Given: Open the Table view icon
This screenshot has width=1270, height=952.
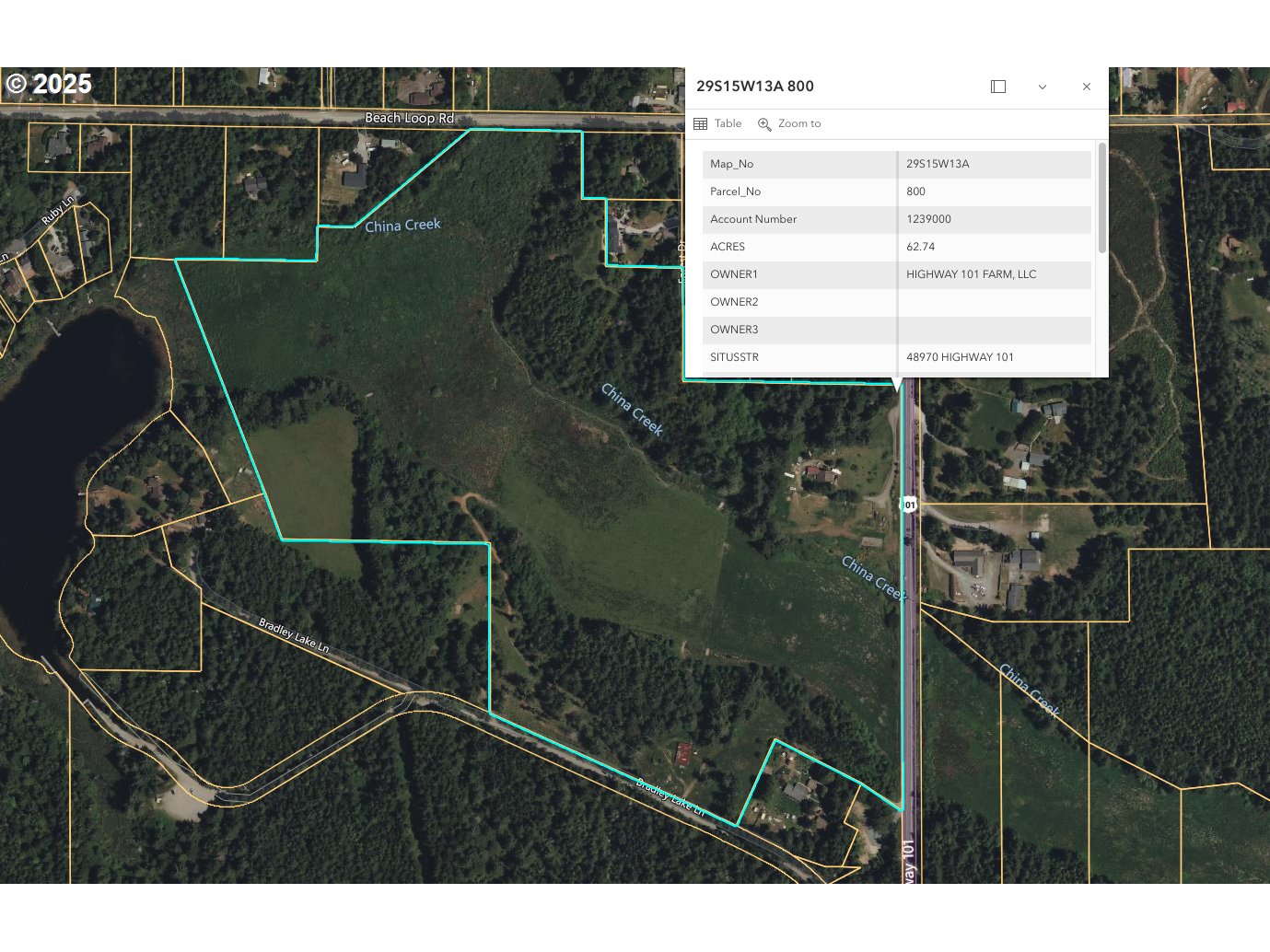Looking at the screenshot, I should tap(701, 123).
